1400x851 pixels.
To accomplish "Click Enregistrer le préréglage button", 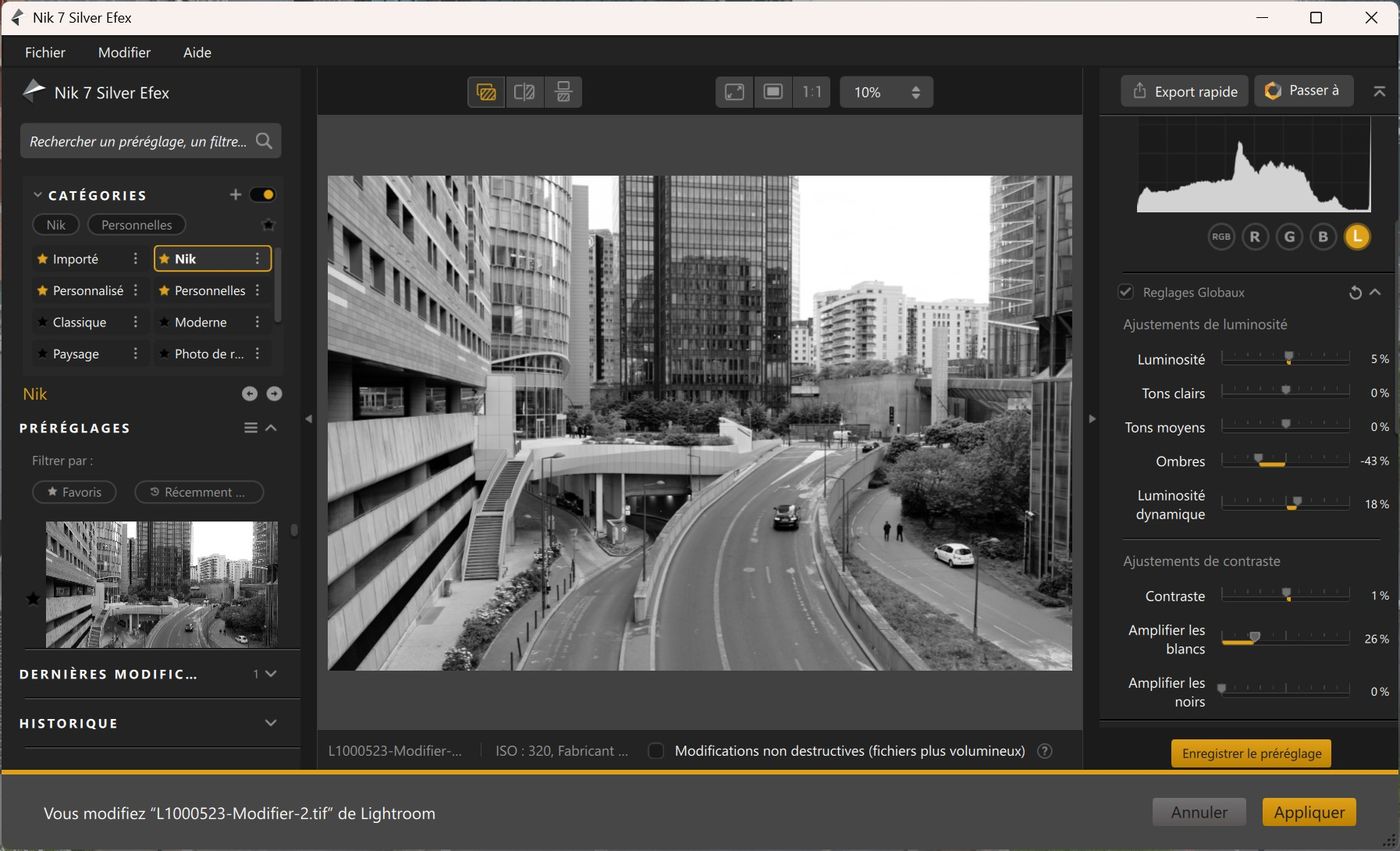I will click(x=1251, y=753).
